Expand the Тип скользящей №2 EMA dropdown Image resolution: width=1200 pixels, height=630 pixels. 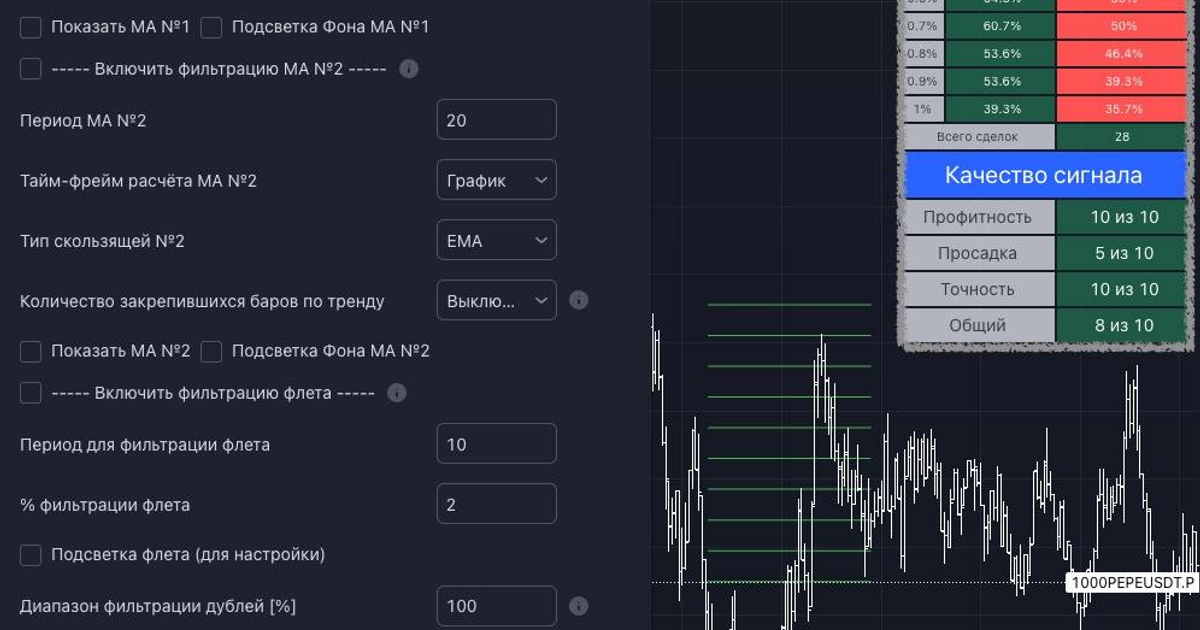click(497, 240)
